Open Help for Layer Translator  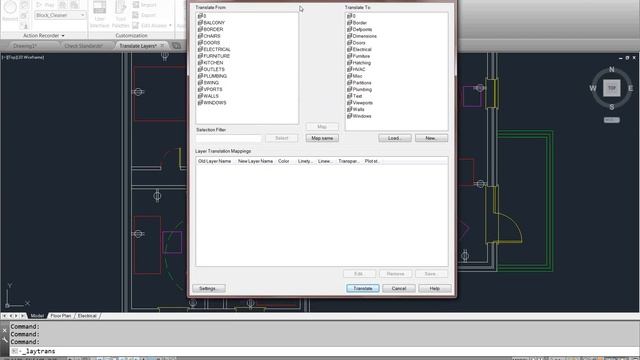[435, 289]
